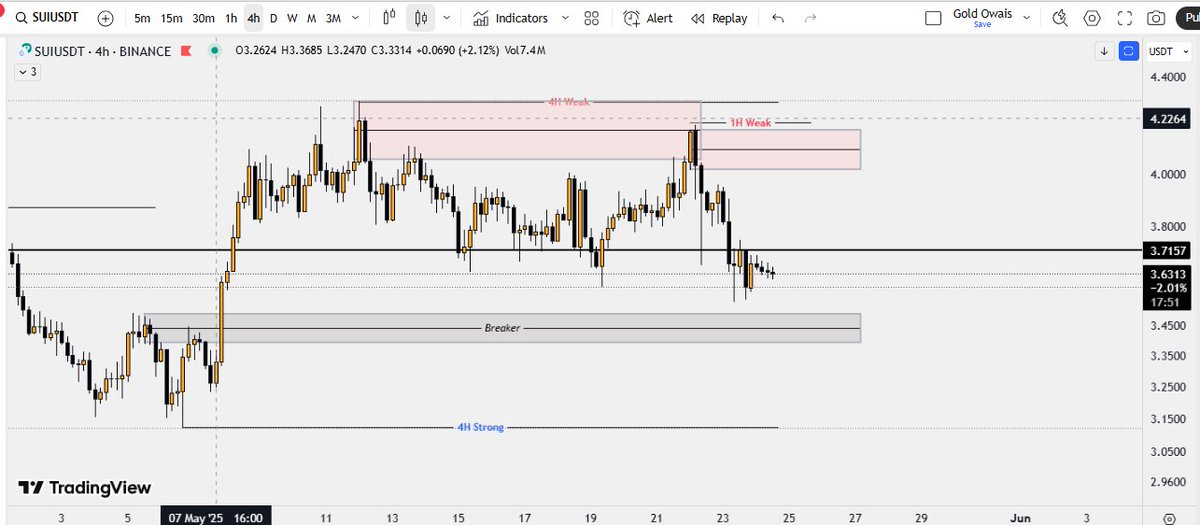This screenshot has width=1200, height=525.
Task: Open the layout grid setup icon
Action: (x=592, y=18)
